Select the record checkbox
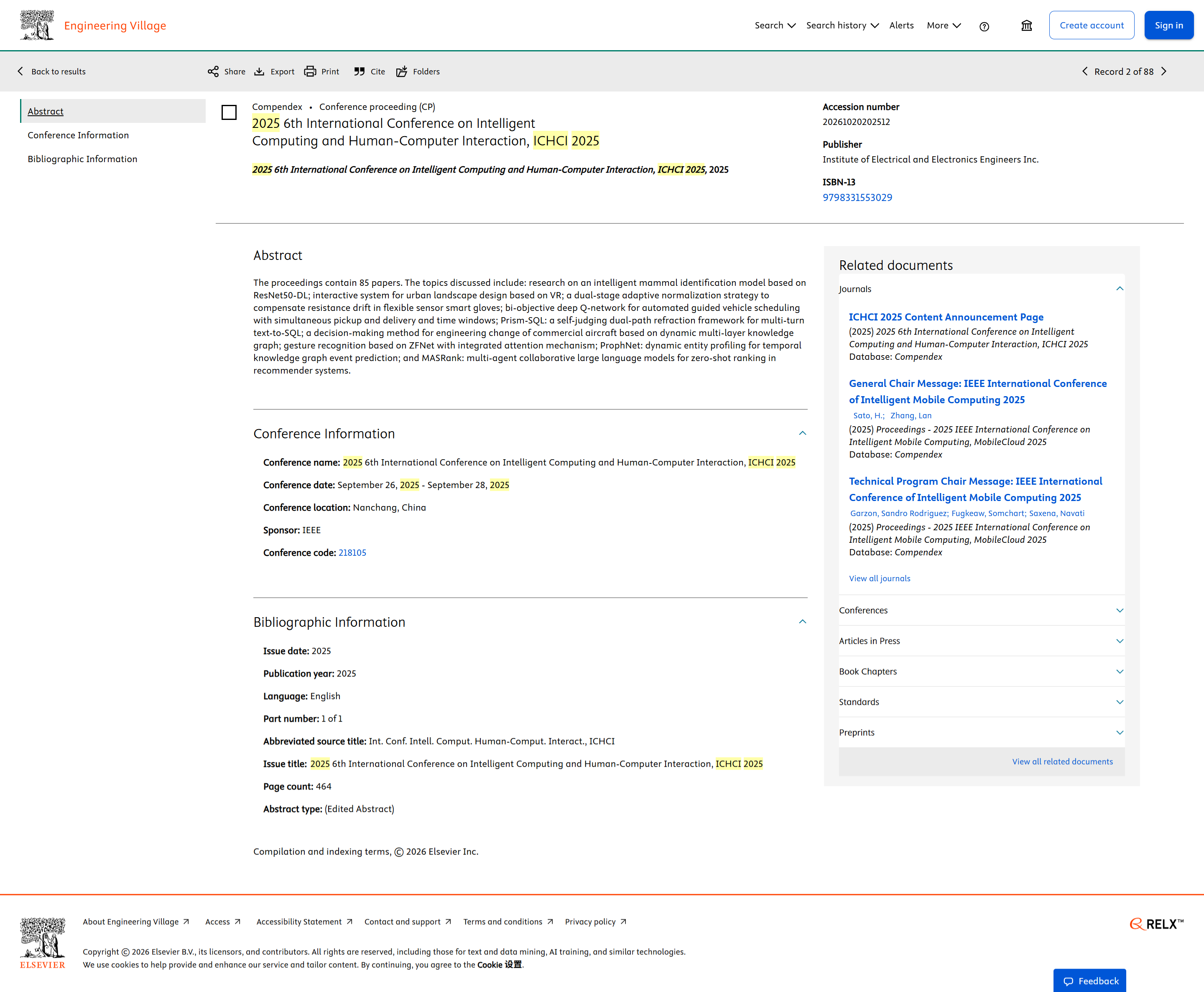 point(229,112)
